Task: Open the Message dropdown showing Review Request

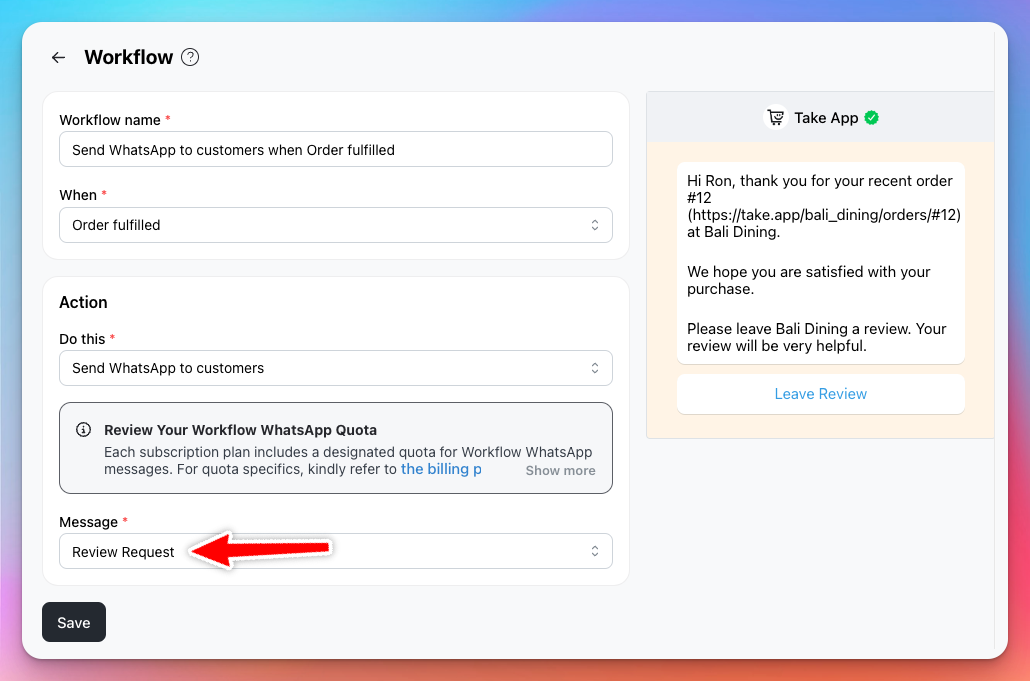Action: coord(336,552)
